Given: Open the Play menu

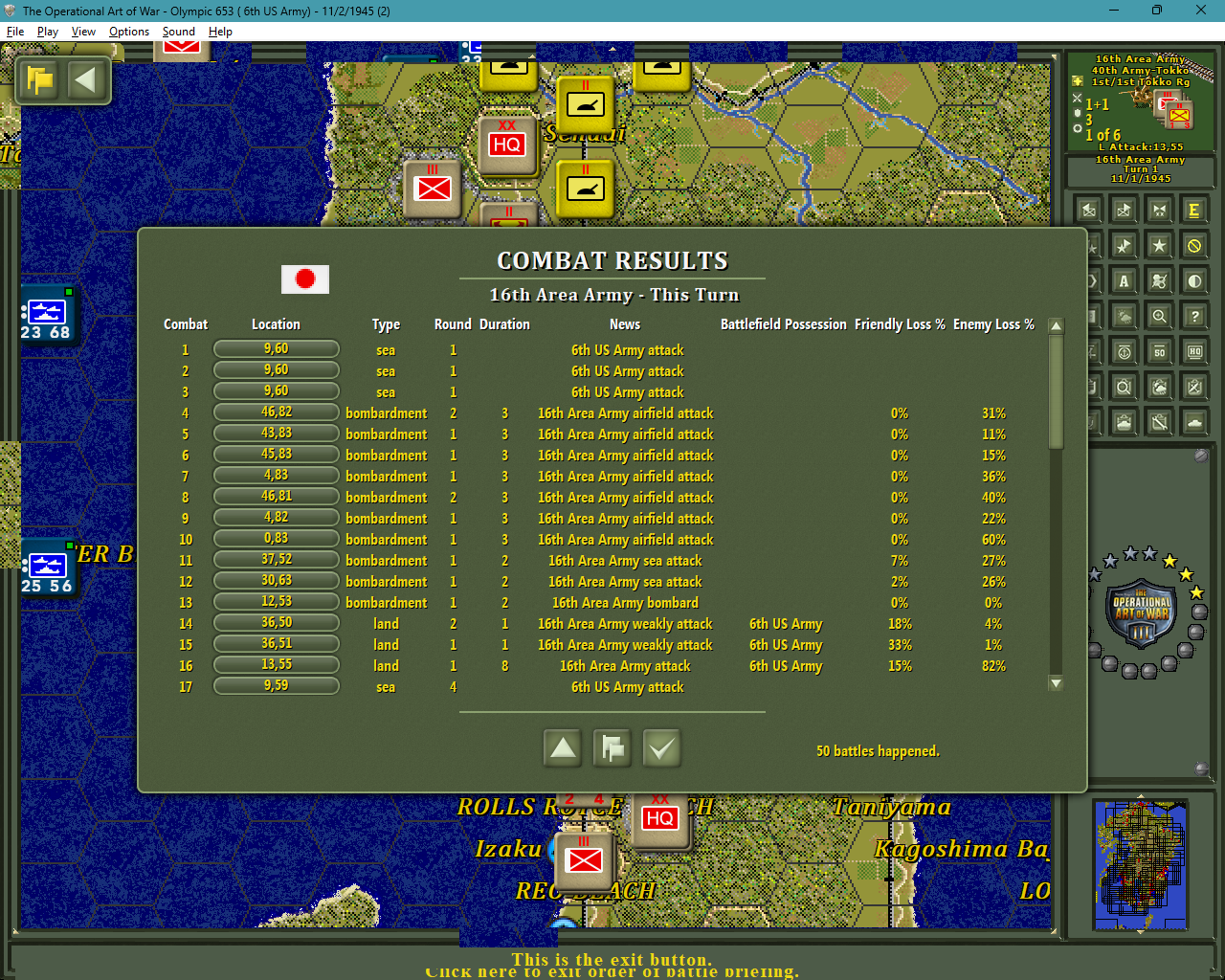Looking at the screenshot, I should click(x=48, y=32).
